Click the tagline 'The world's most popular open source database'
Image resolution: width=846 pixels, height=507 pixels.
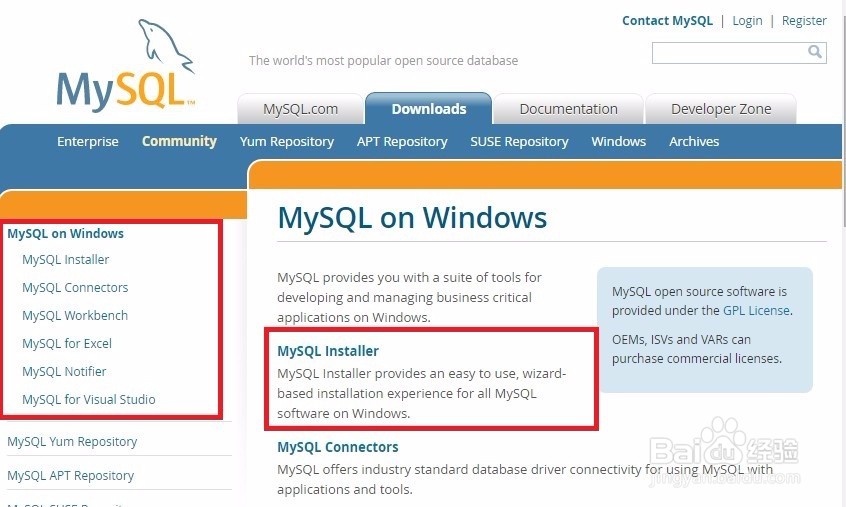pyautogui.click(x=383, y=60)
